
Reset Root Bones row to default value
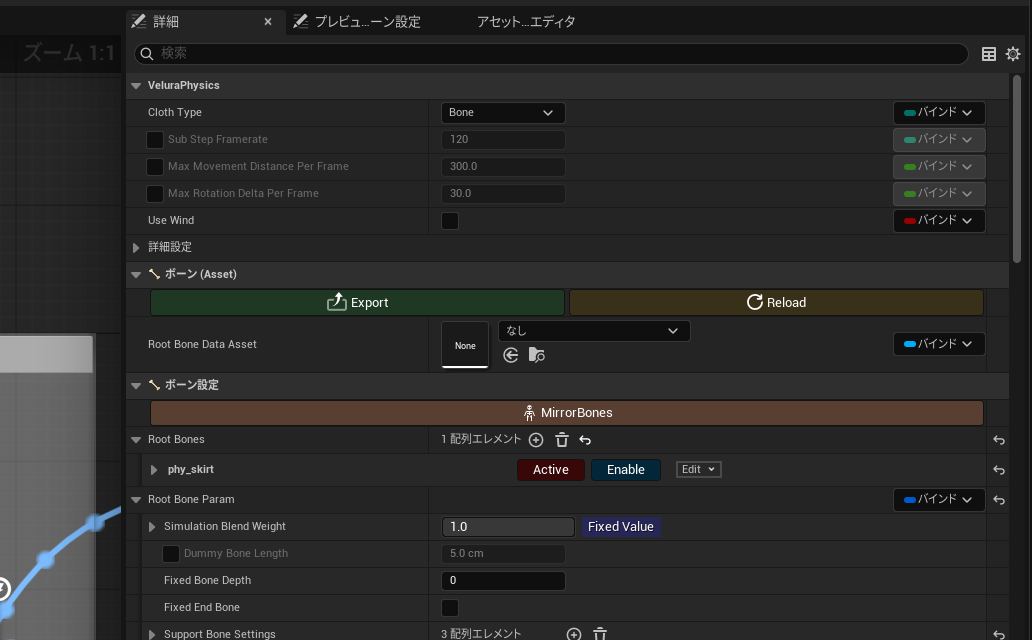[999, 440]
